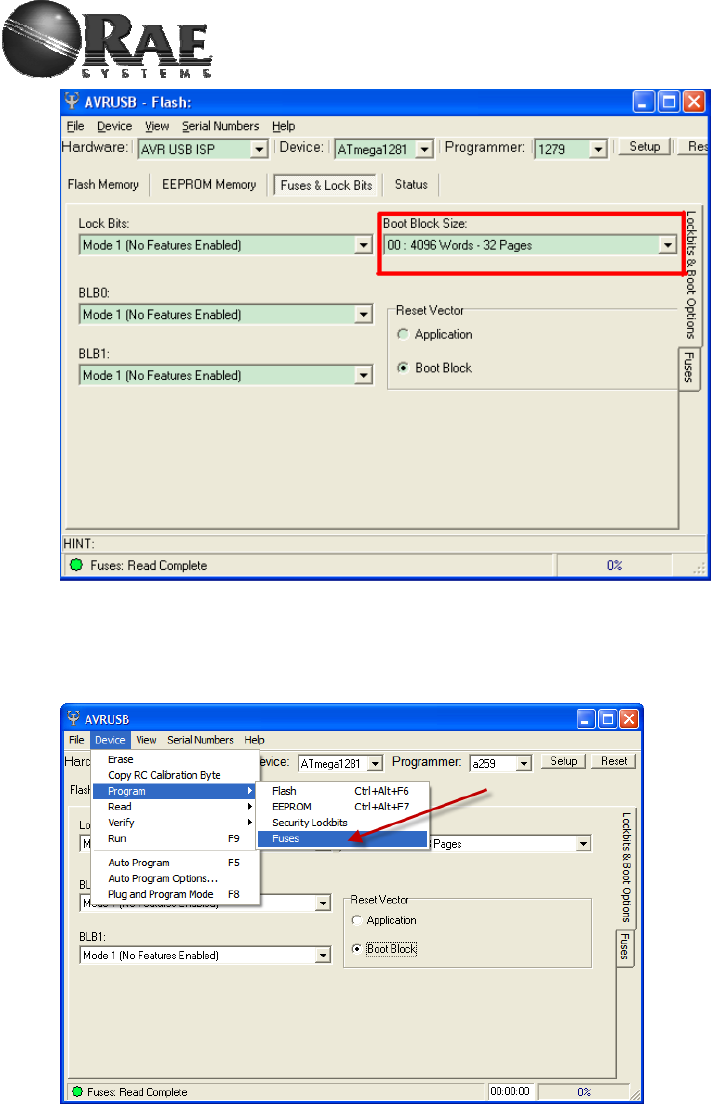Click Setup button in lower window
Viewport: 711px width, 1104px height.
(x=563, y=761)
